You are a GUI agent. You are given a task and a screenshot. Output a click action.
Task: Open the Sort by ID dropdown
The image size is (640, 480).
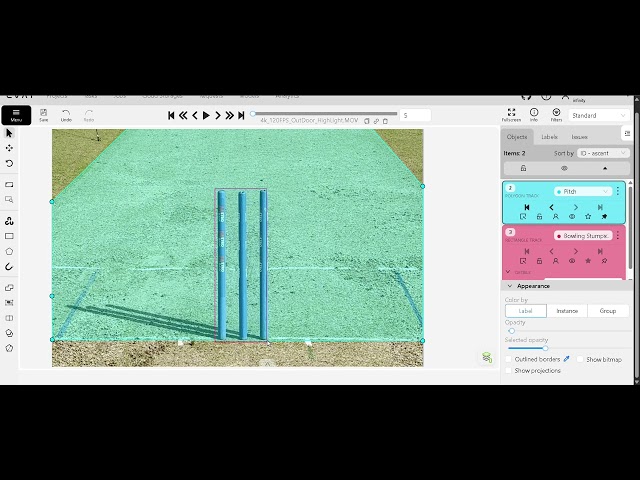point(603,153)
